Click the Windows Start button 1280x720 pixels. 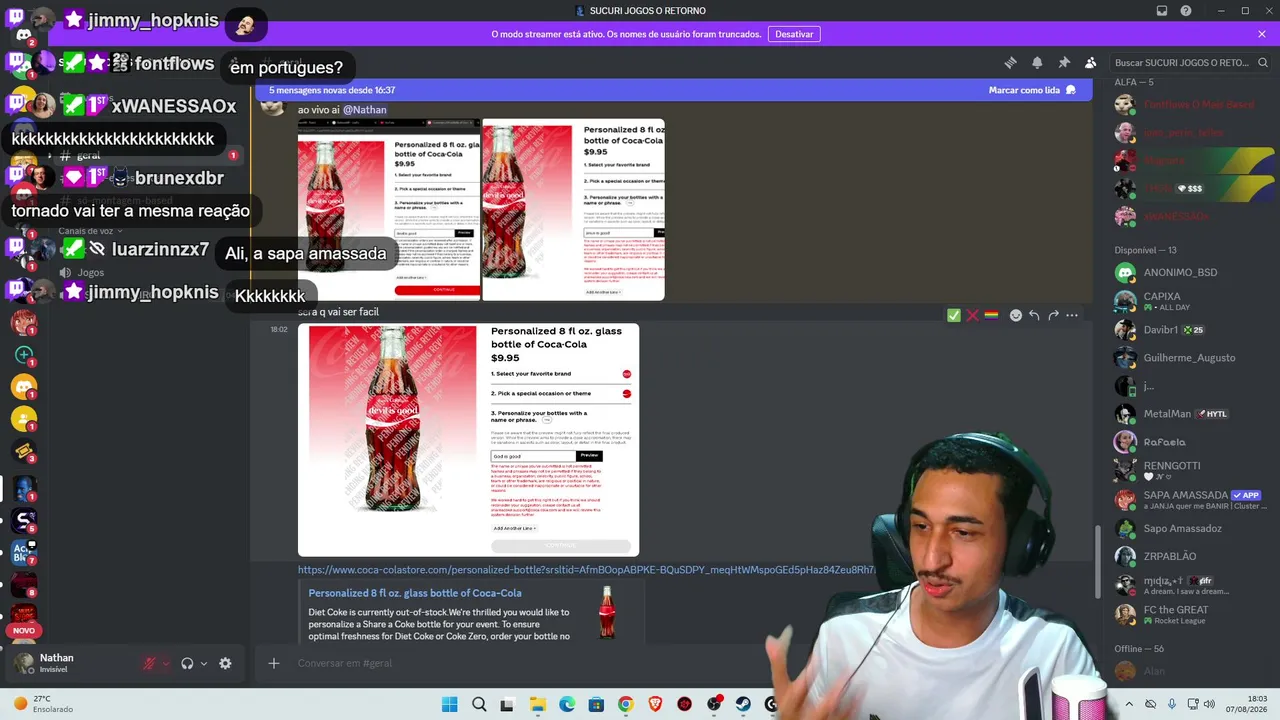pos(449,704)
